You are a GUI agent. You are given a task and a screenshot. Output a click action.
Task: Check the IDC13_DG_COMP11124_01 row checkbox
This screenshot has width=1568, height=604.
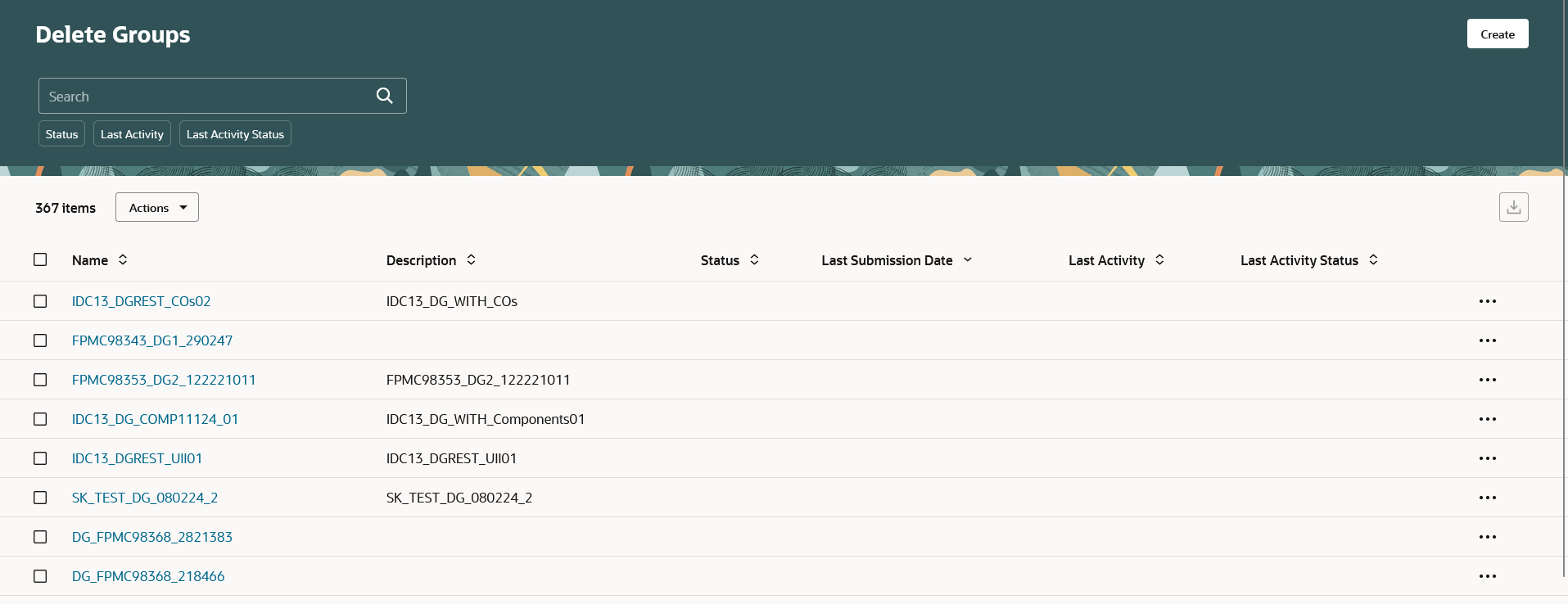40,419
